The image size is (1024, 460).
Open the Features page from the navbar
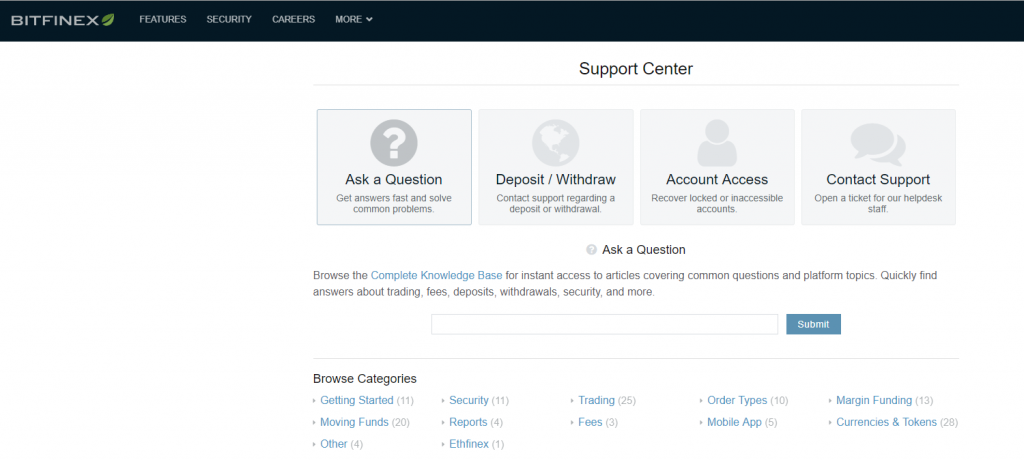click(x=163, y=20)
